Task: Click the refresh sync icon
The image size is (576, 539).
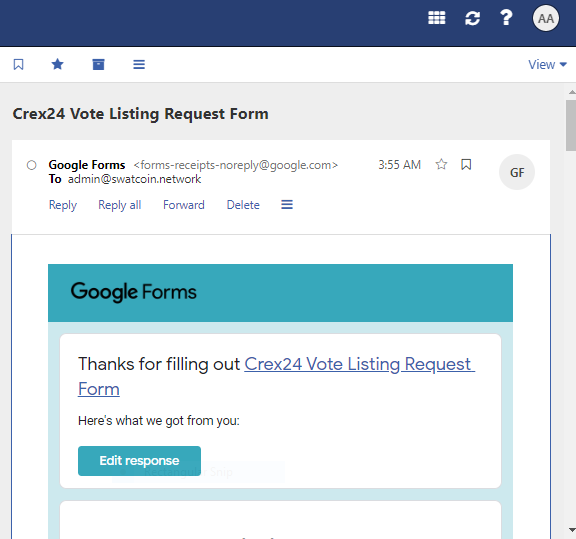Action: [472, 18]
